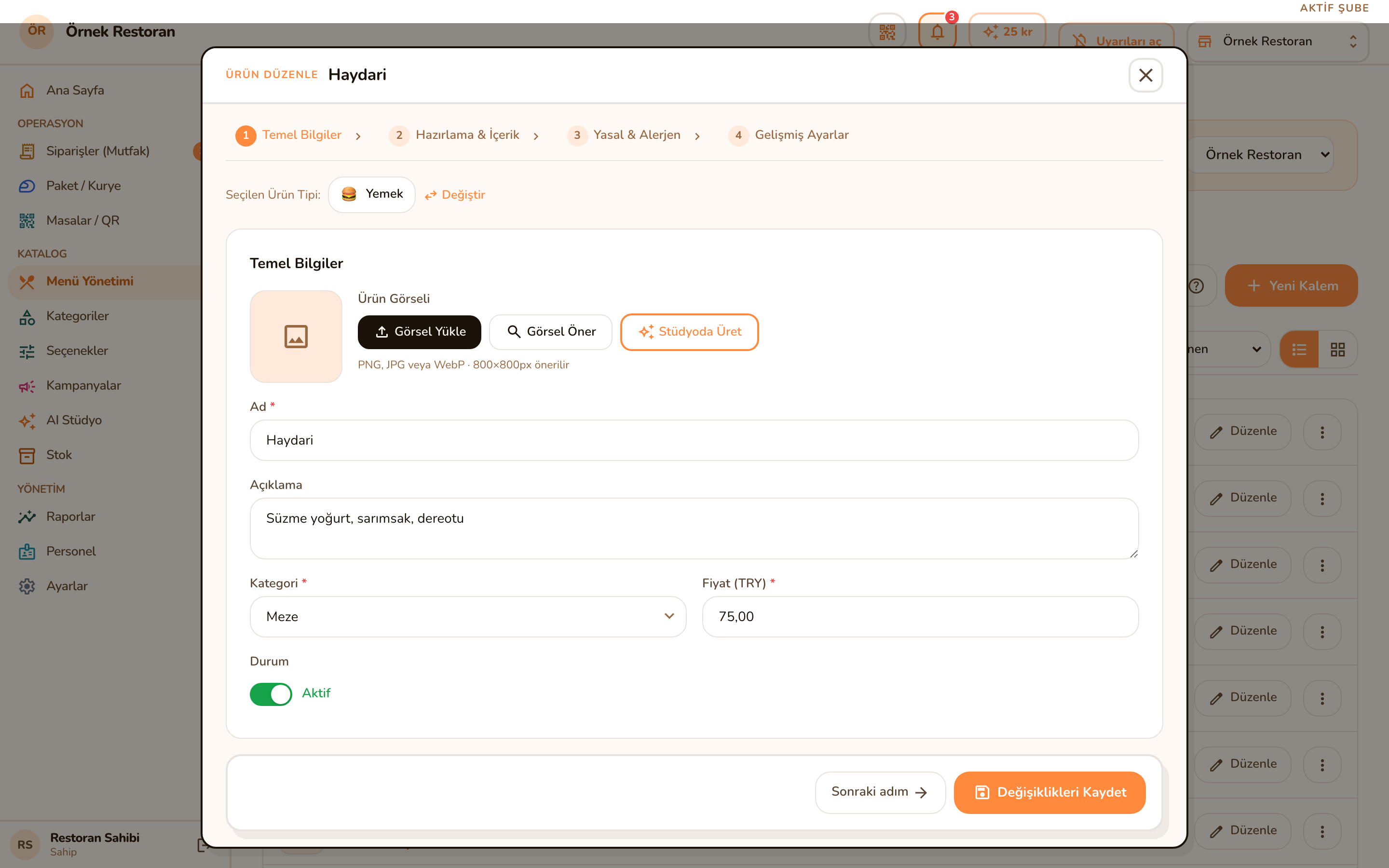Toggle the Aktif status switch
The image size is (1389, 868).
(x=271, y=694)
